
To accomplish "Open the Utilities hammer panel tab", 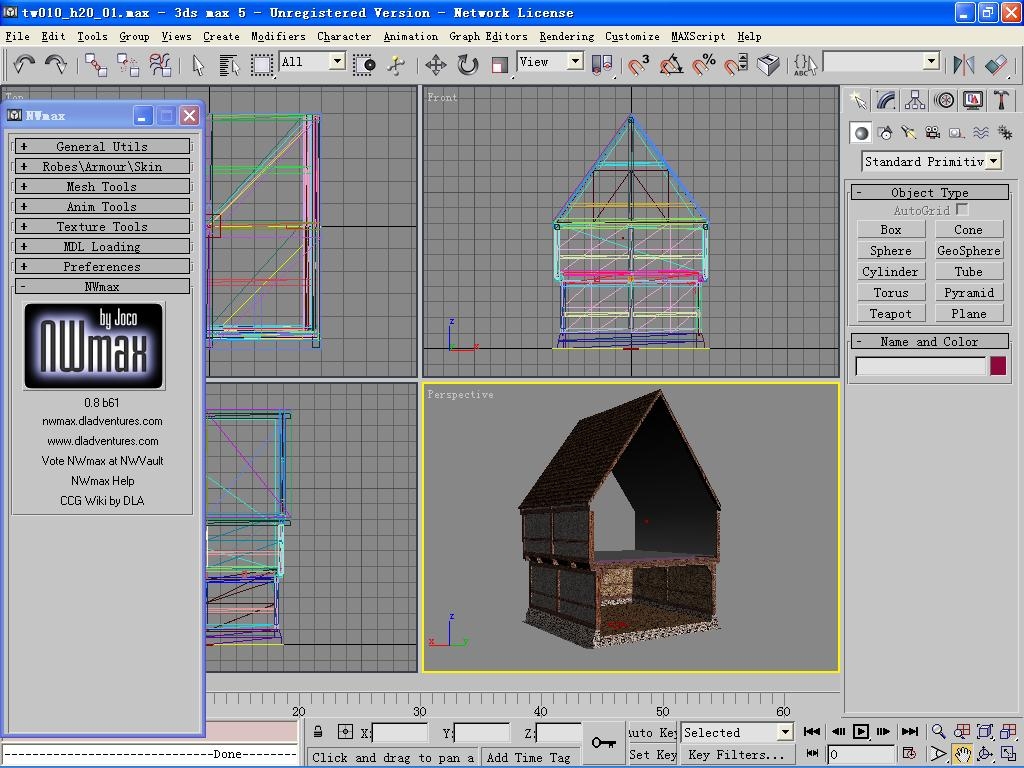I will (1001, 100).
